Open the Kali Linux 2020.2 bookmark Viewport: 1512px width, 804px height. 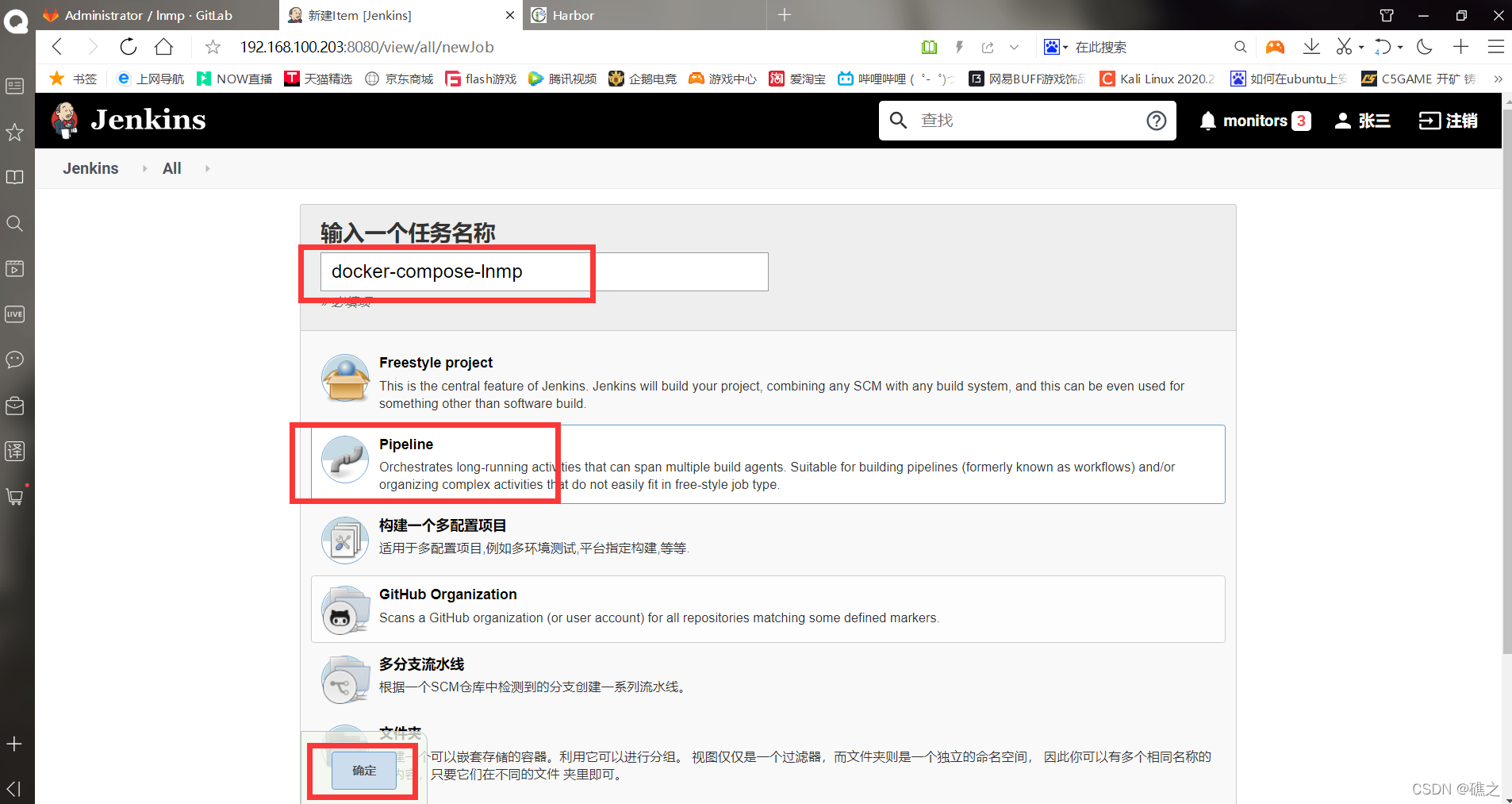point(1157,79)
